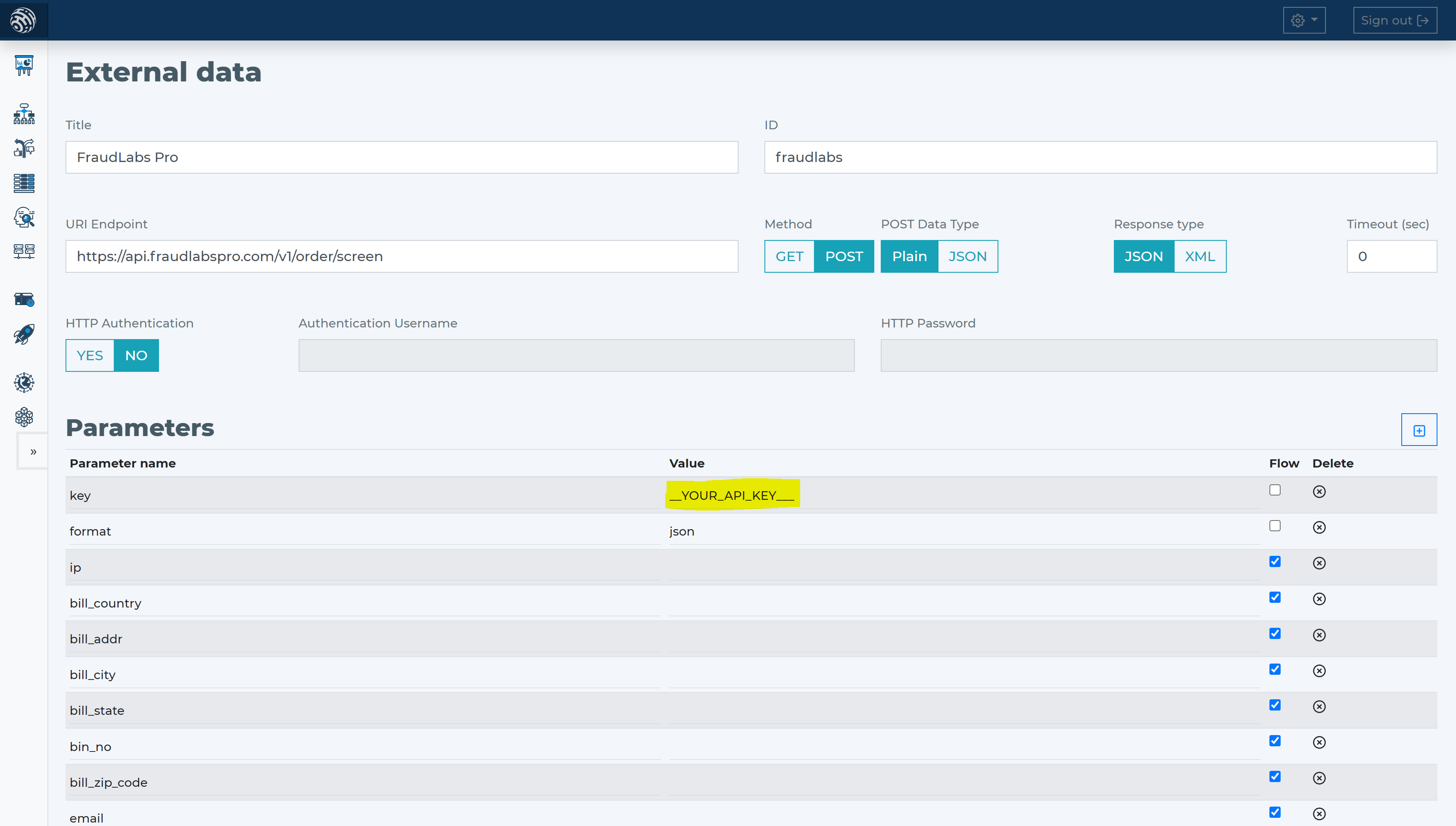The width and height of the screenshot is (1456, 826).
Task: Uncheck the Flow box for bin_no
Action: [x=1275, y=741]
